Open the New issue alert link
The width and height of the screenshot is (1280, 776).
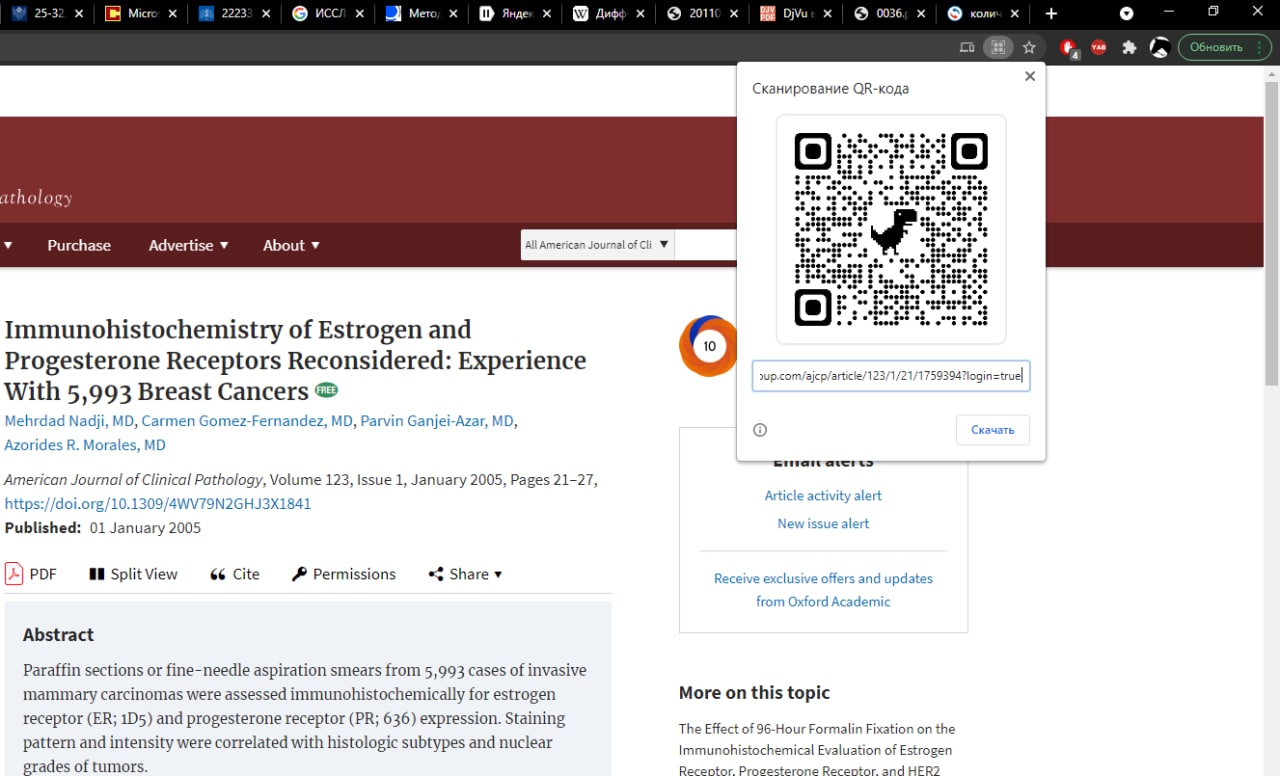point(823,523)
